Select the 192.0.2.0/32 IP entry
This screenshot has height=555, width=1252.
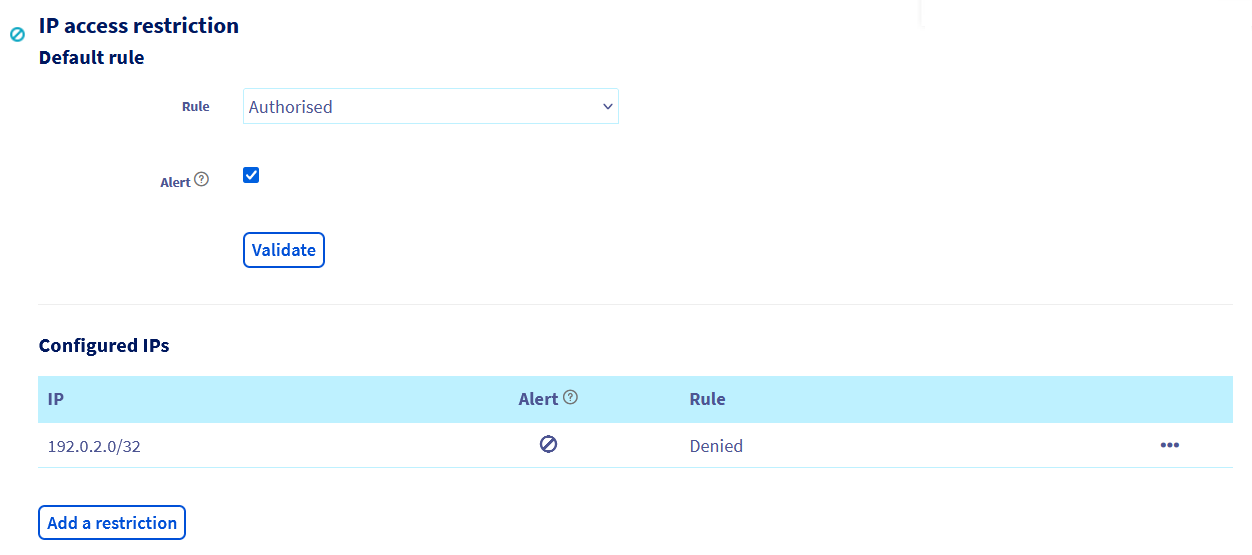tap(94, 446)
